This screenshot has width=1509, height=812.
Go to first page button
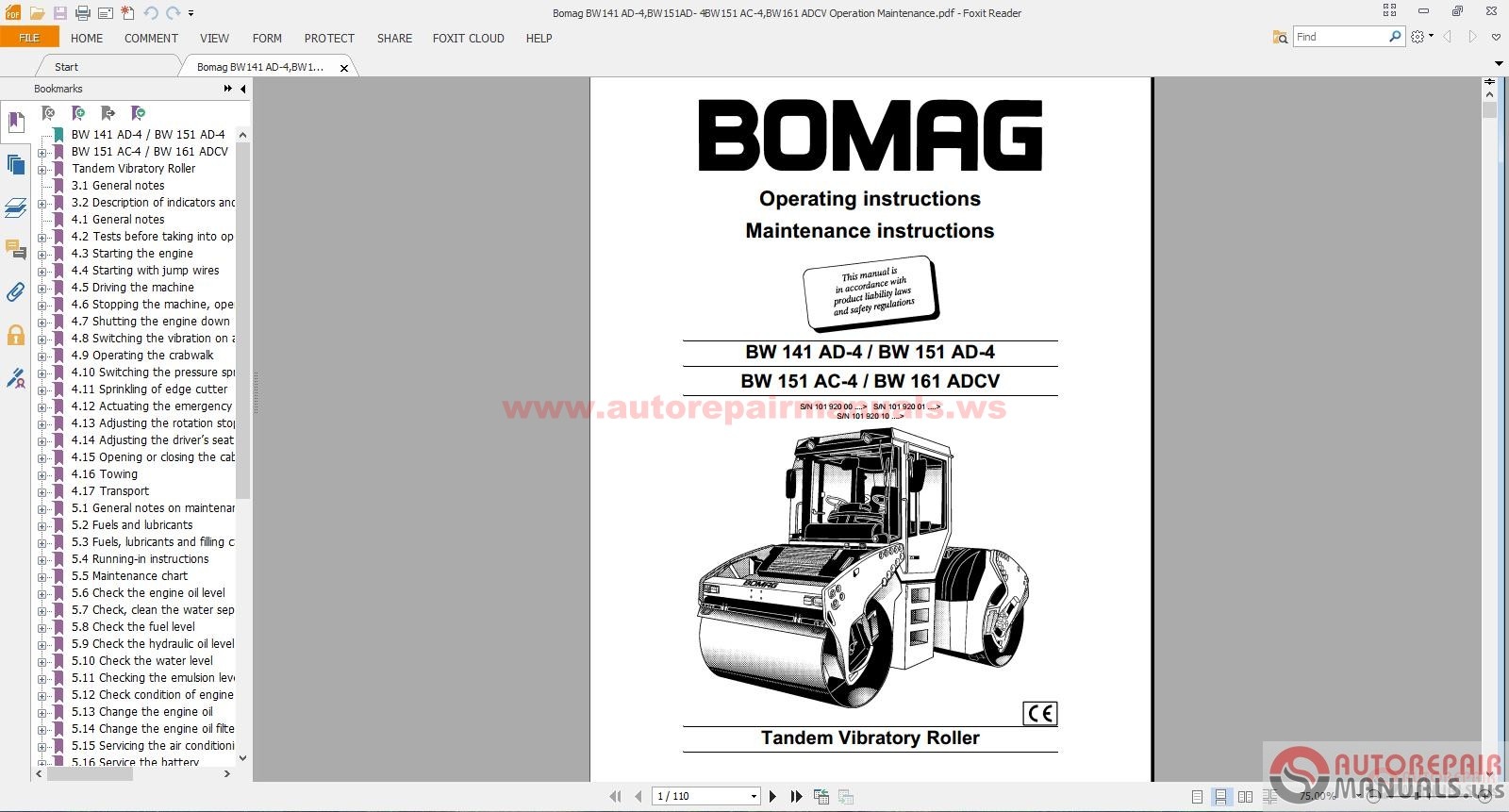[x=616, y=796]
